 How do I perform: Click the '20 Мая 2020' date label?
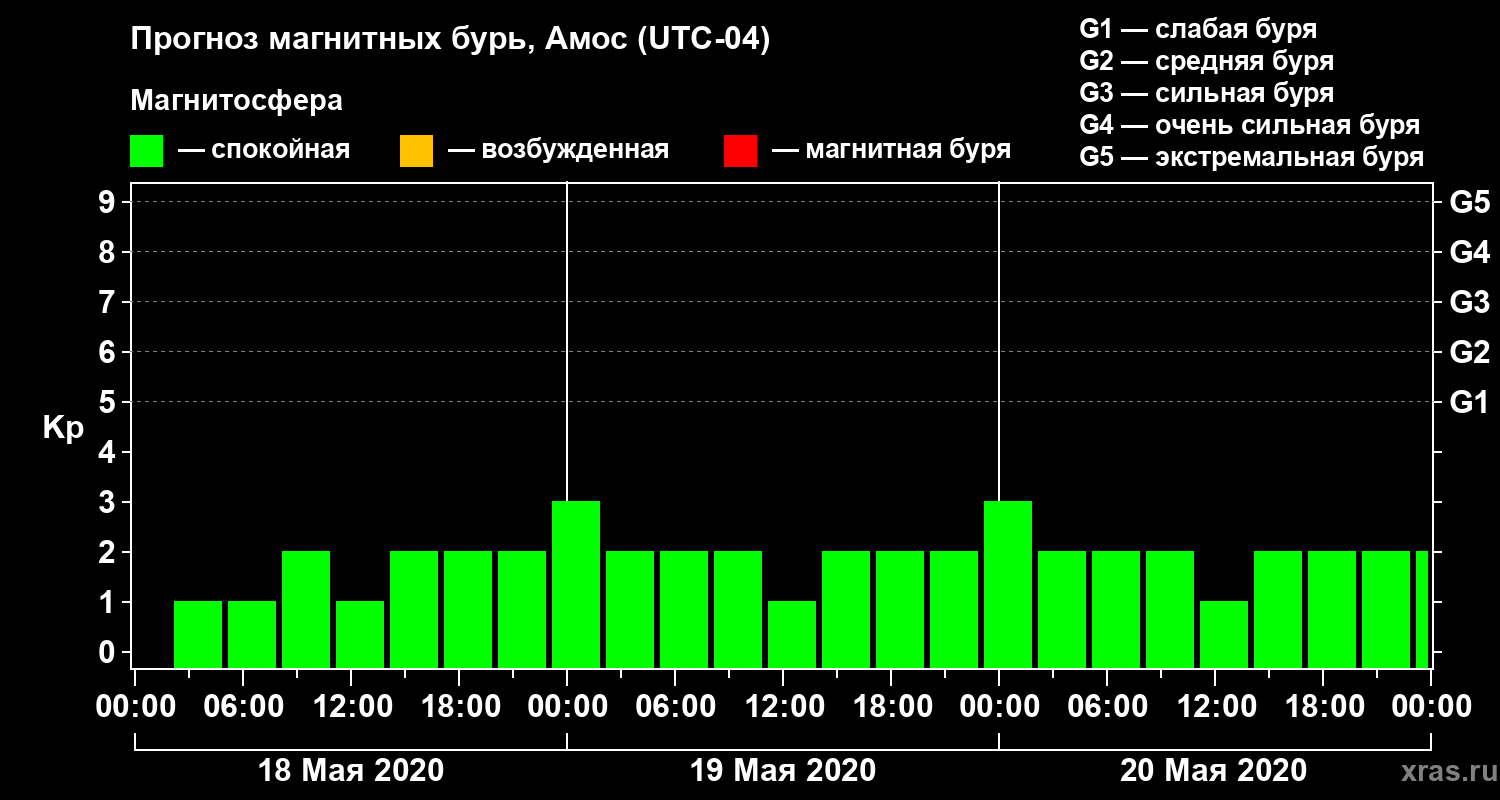1213,771
